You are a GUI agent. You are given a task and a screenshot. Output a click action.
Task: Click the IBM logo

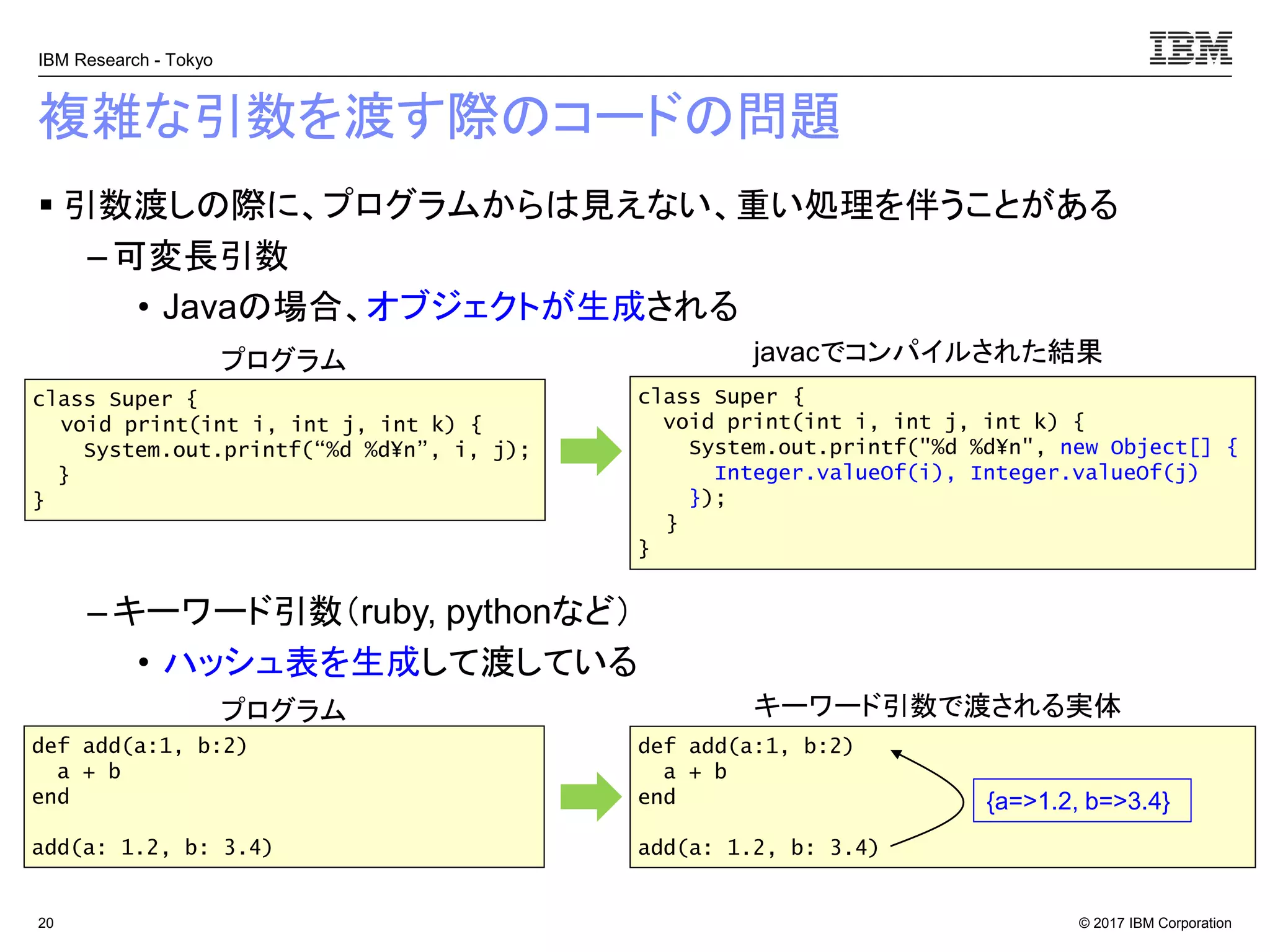(1191, 48)
